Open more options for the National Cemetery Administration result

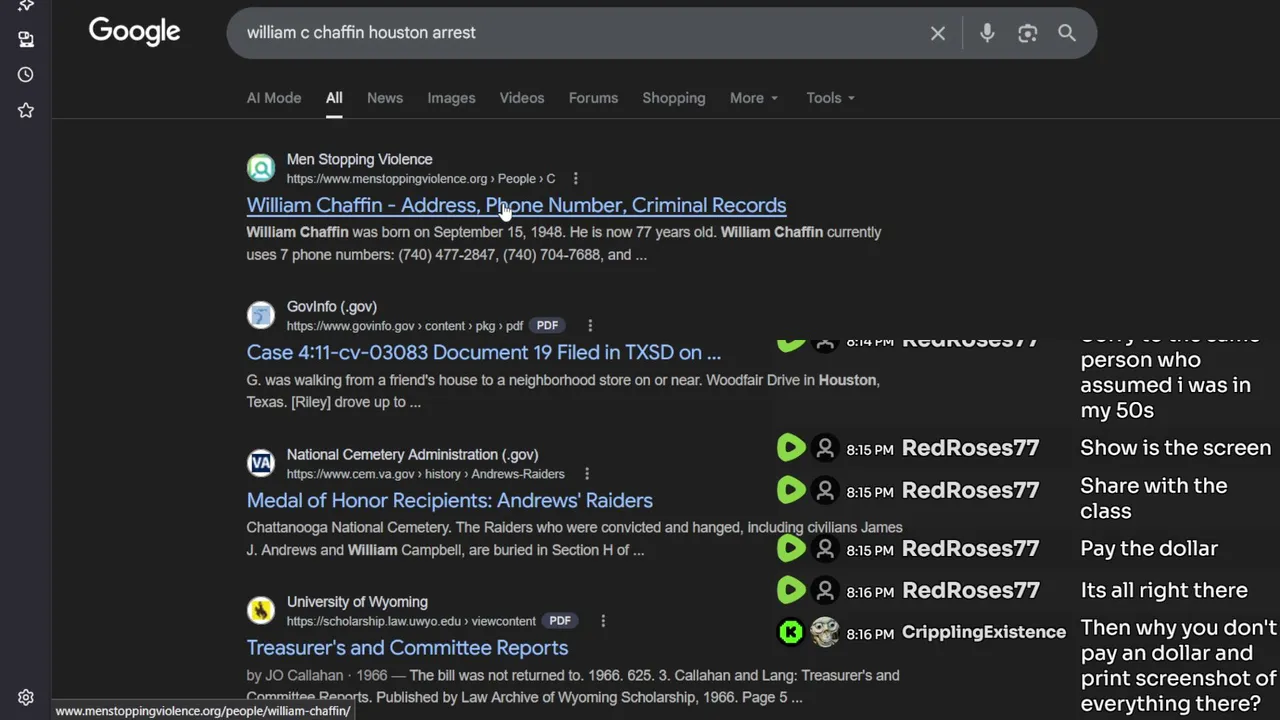click(x=587, y=474)
